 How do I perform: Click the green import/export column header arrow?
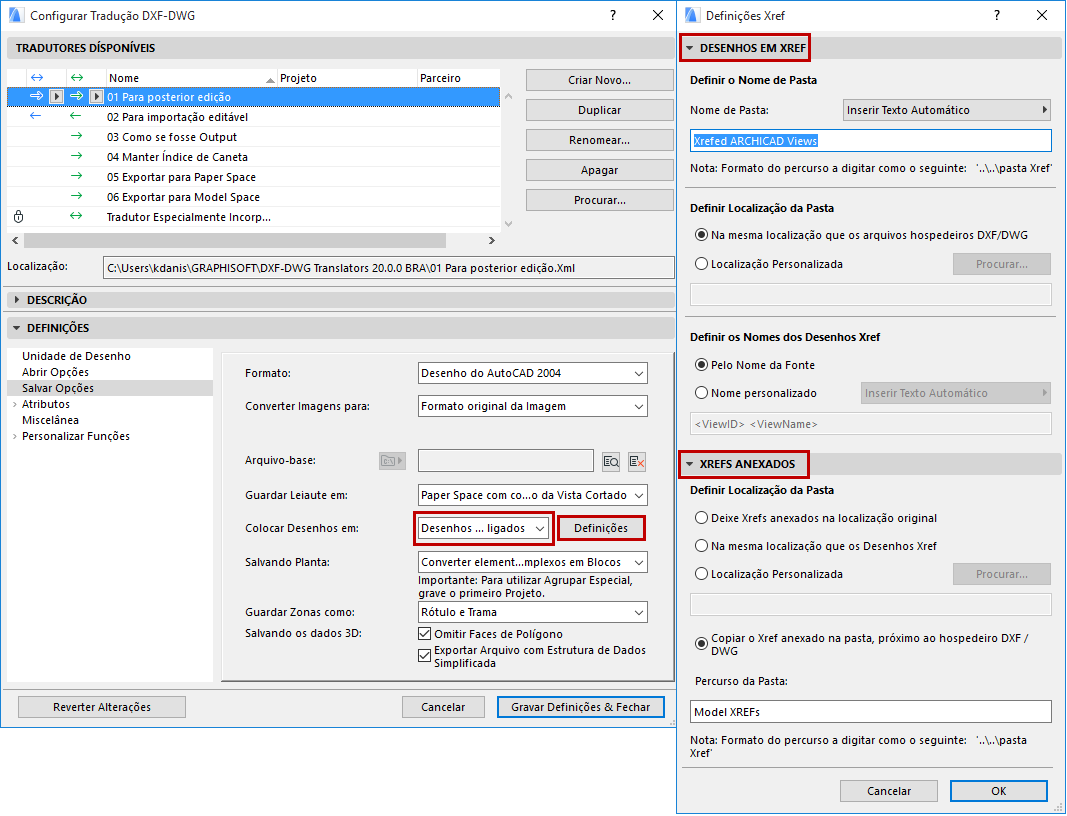click(77, 78)
